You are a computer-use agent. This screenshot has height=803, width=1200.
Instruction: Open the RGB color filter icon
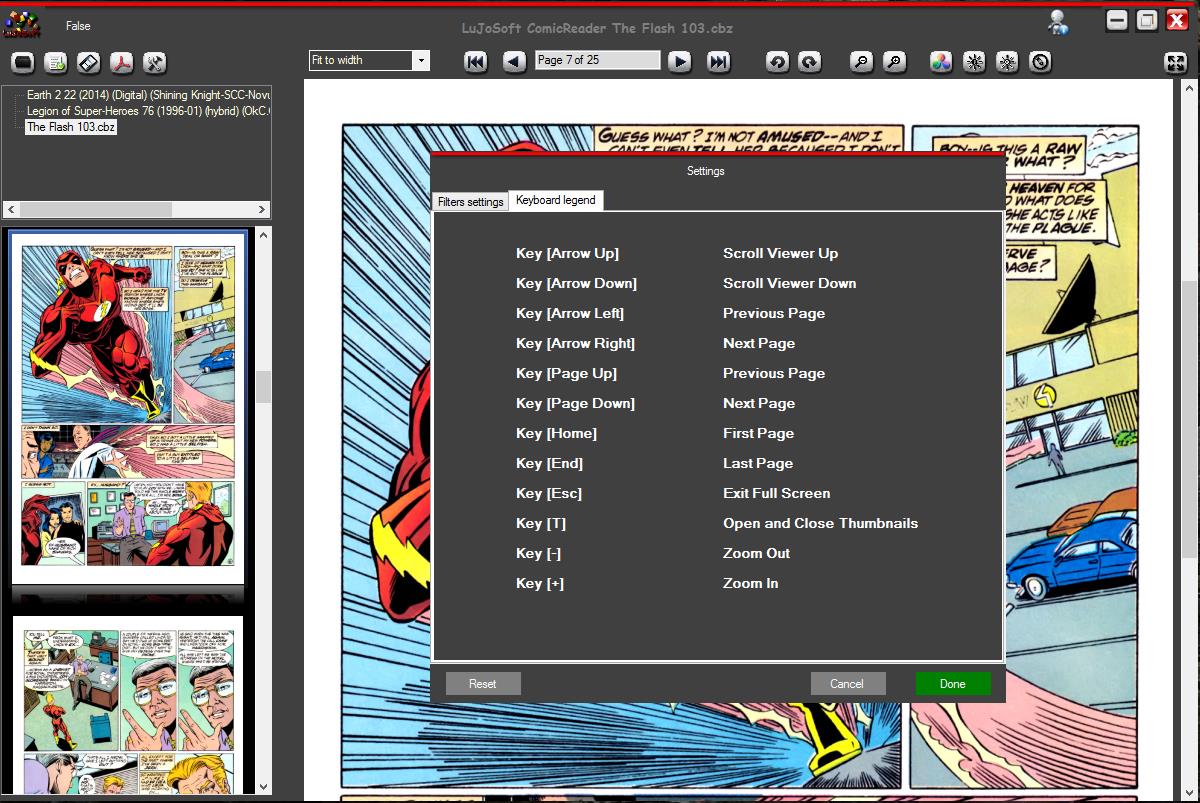[941, 62]
